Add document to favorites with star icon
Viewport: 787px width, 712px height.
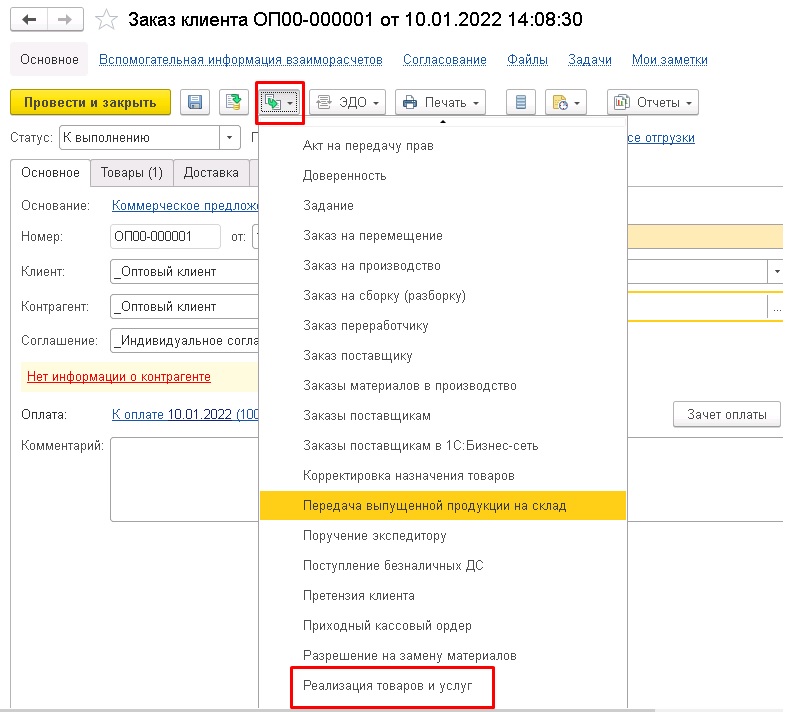pyautogui.click(x=104, y=20)
